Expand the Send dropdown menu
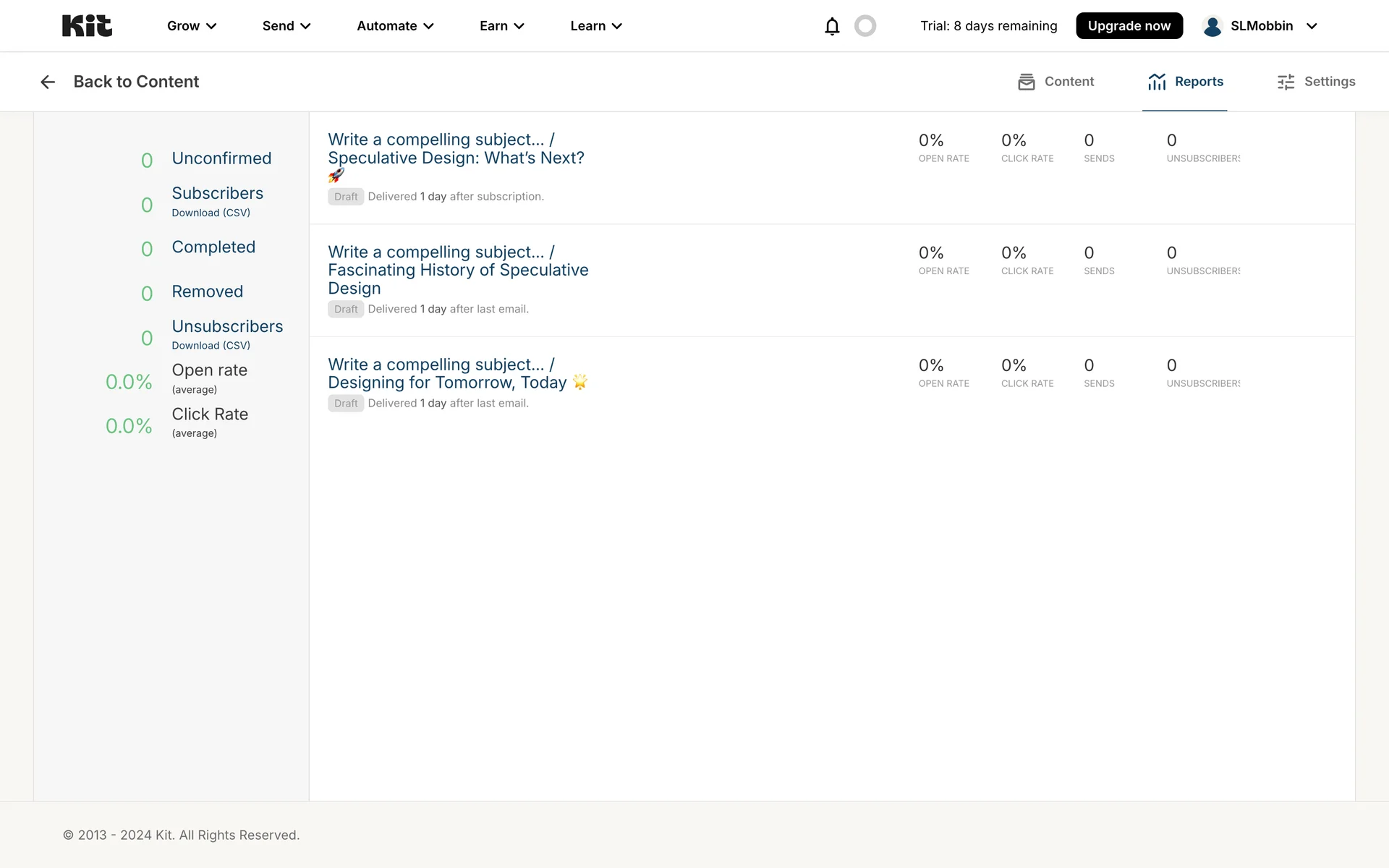The width and height of the screenshot is (1389, 868). coord(286,26)
